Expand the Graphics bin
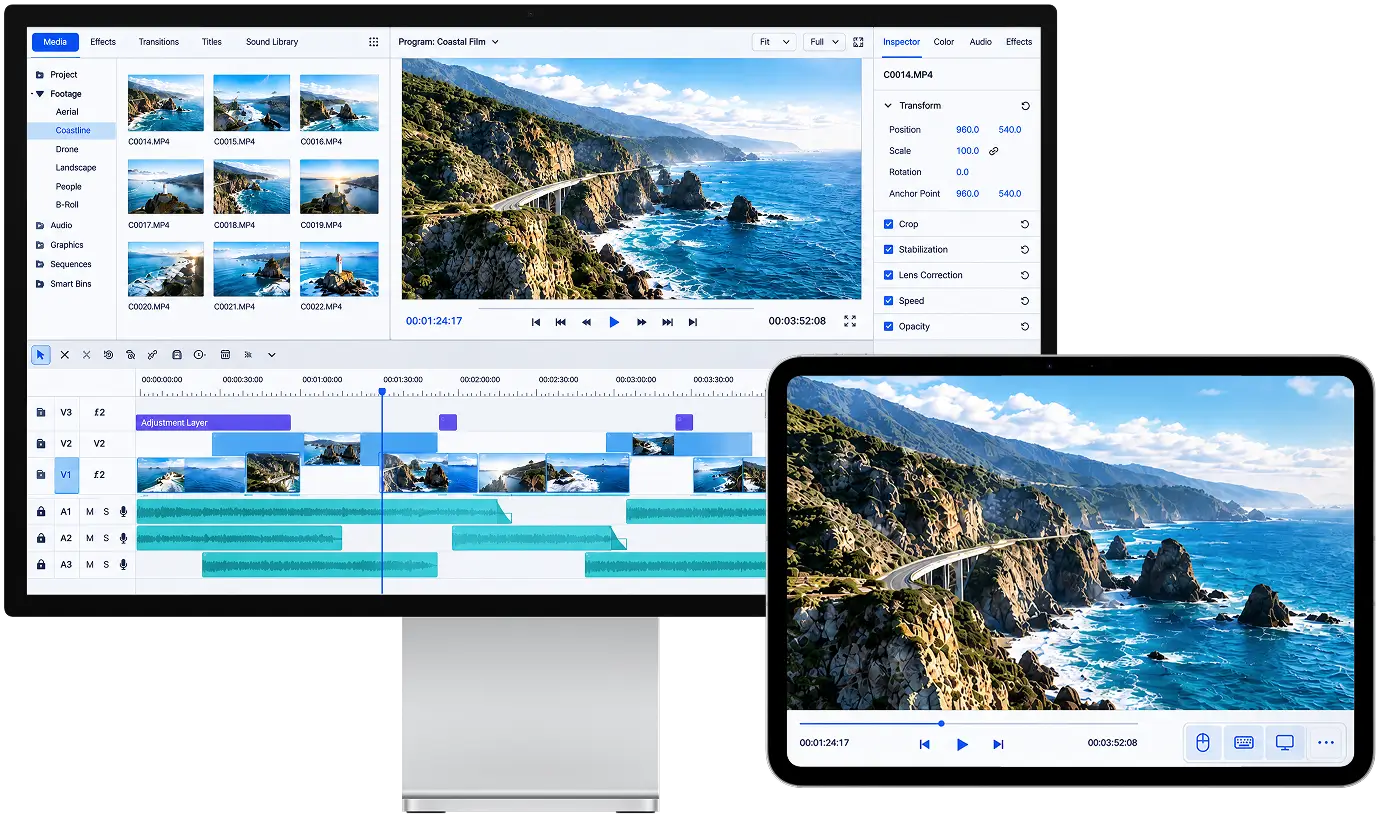 click(39, 245)
